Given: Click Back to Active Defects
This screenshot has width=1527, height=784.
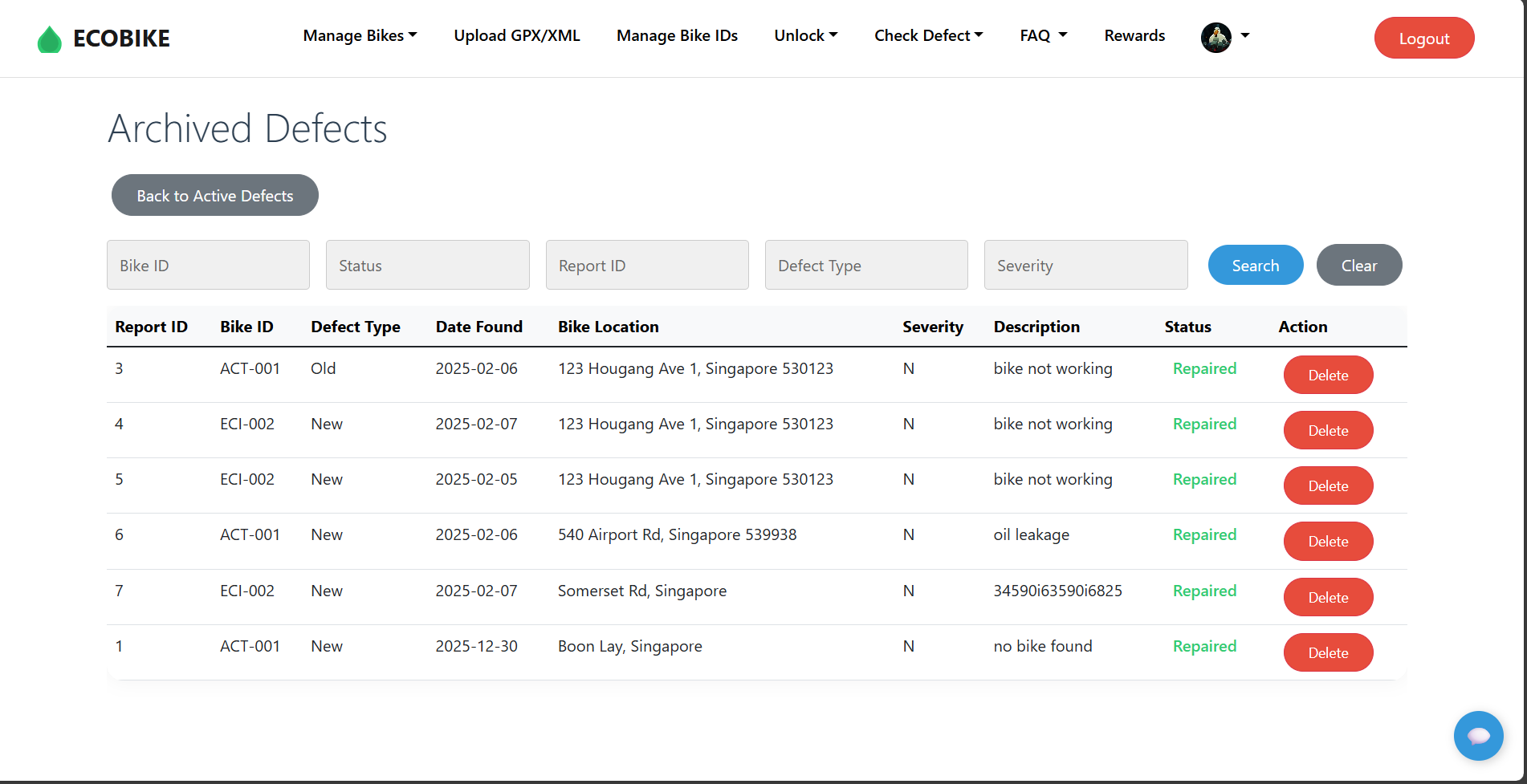Looking at the screenshot, I should coord(214,196).
